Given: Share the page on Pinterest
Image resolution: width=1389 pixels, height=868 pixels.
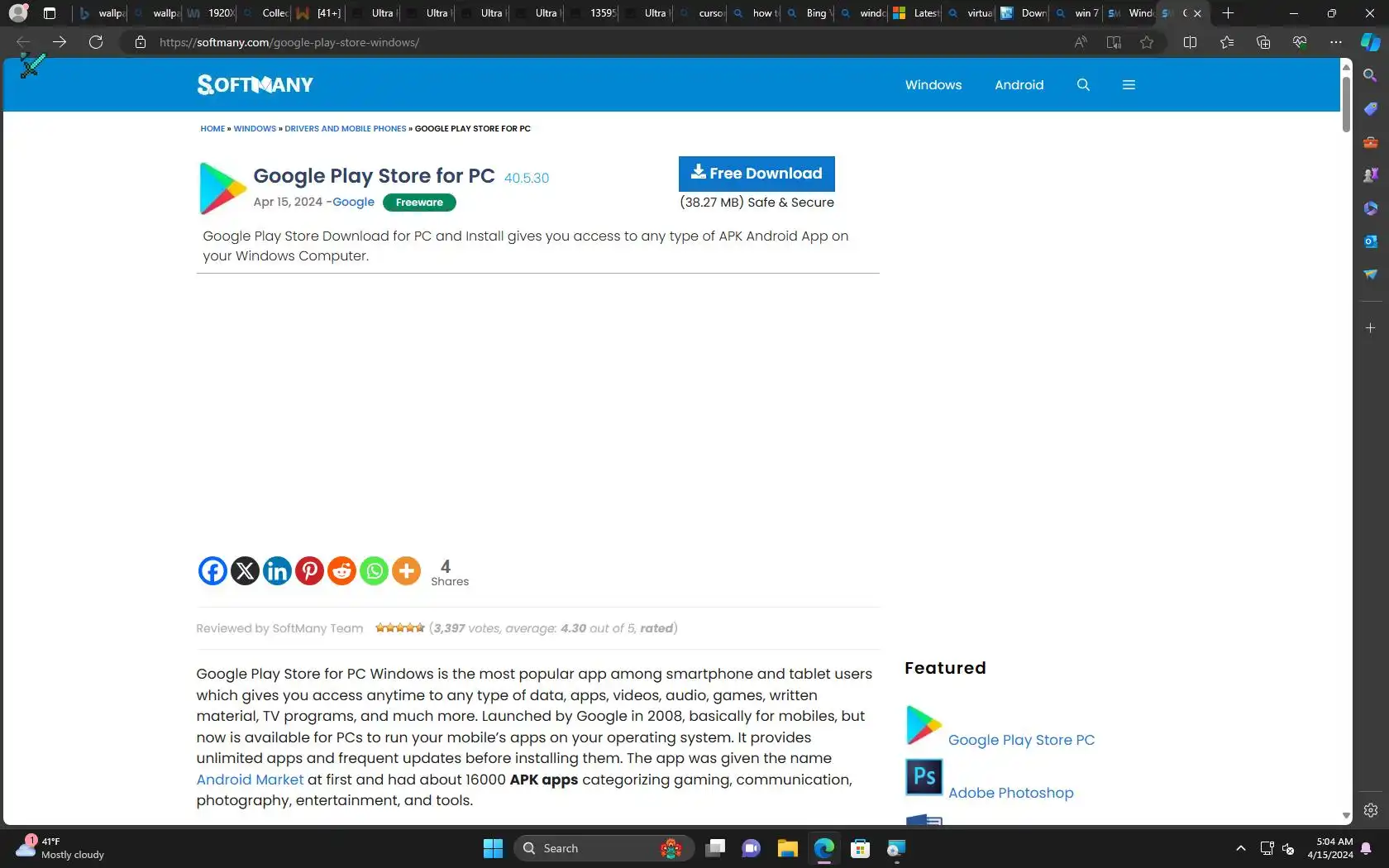Looking at the screenshot, I should 309,570.
